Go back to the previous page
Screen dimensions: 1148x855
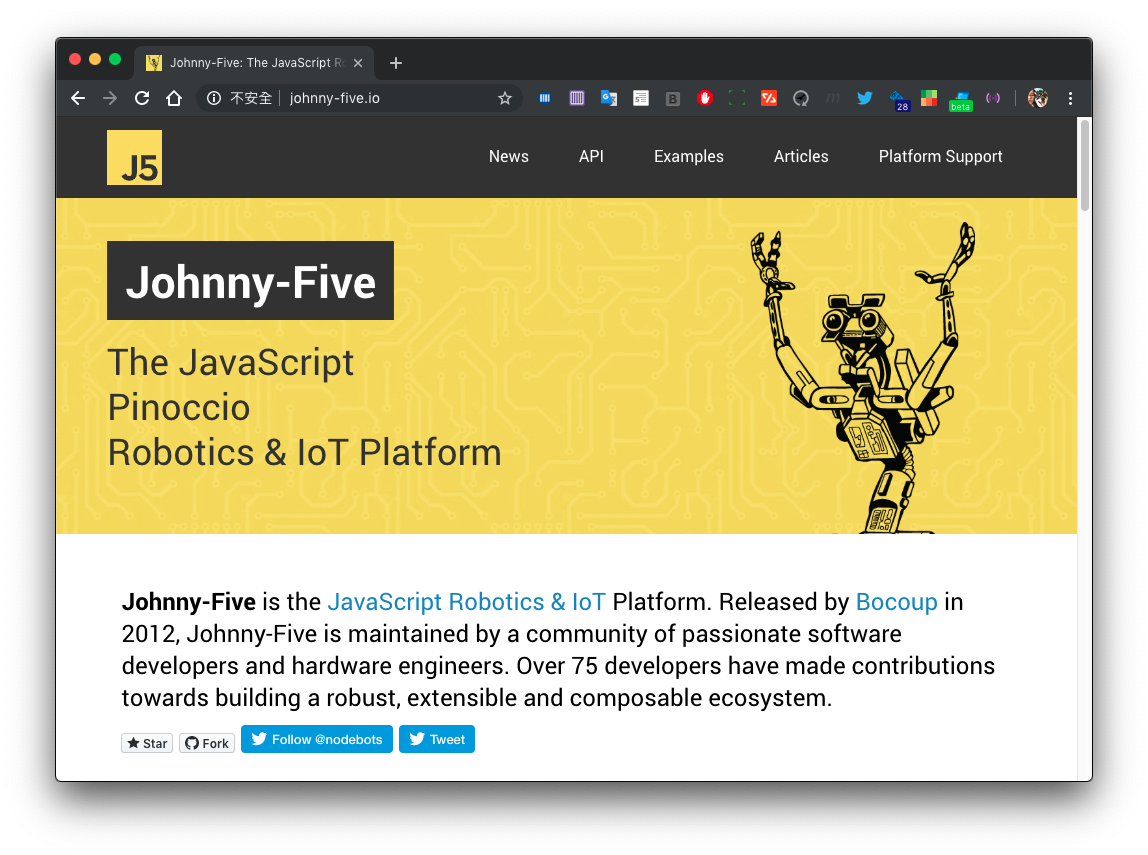[x=78, y=98]
